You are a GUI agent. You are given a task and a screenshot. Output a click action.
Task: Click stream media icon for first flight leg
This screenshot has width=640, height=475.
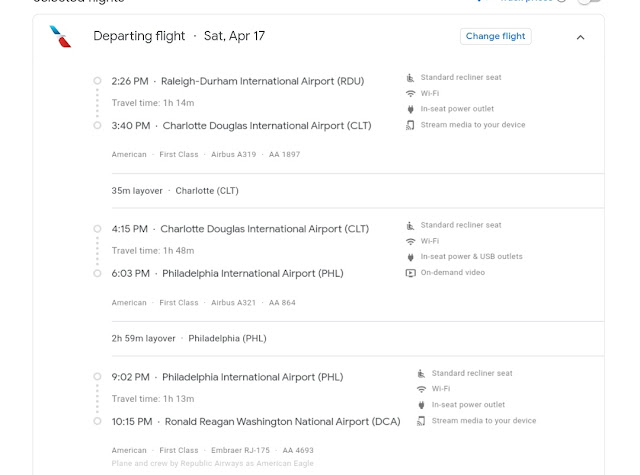410,125
